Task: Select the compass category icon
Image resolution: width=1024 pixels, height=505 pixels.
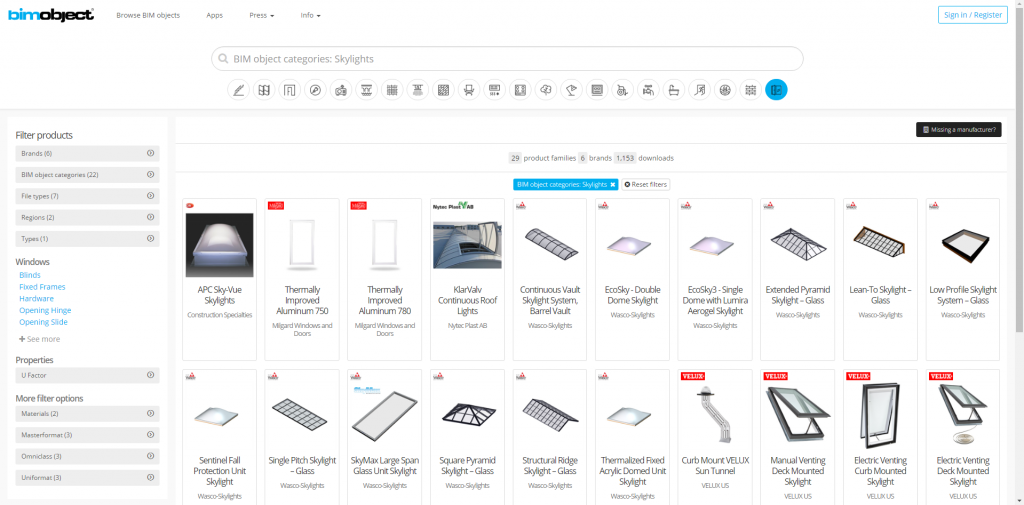Action: [x=315, y=90]
